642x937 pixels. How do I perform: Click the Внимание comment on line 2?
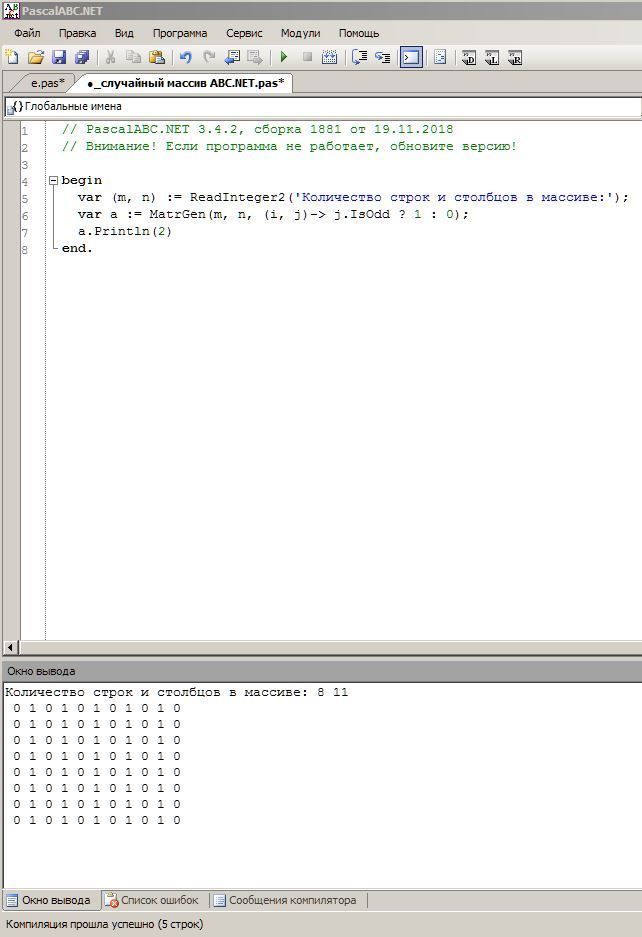click(x=289, y=146)
